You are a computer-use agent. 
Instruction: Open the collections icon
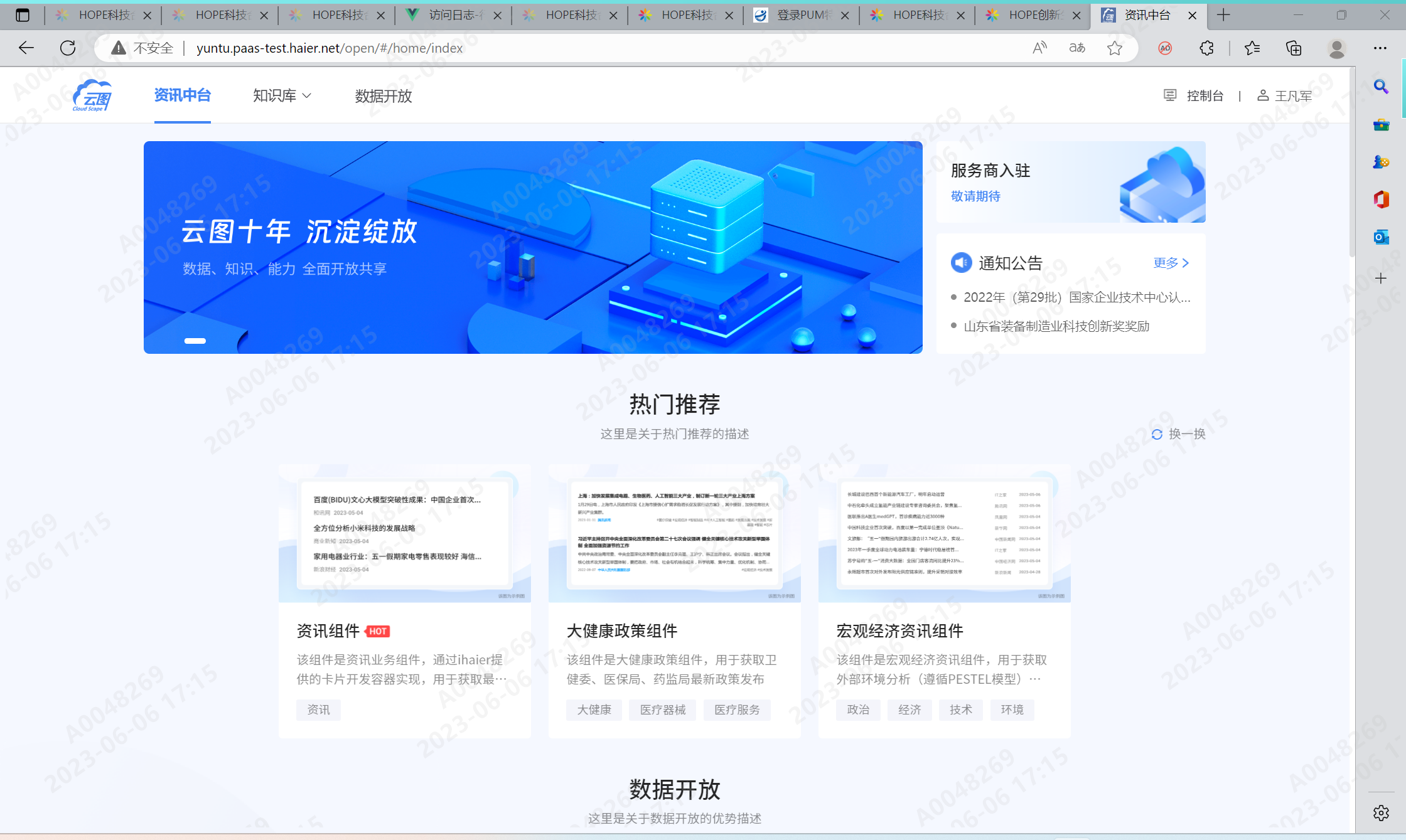(x=1294, y=48)
